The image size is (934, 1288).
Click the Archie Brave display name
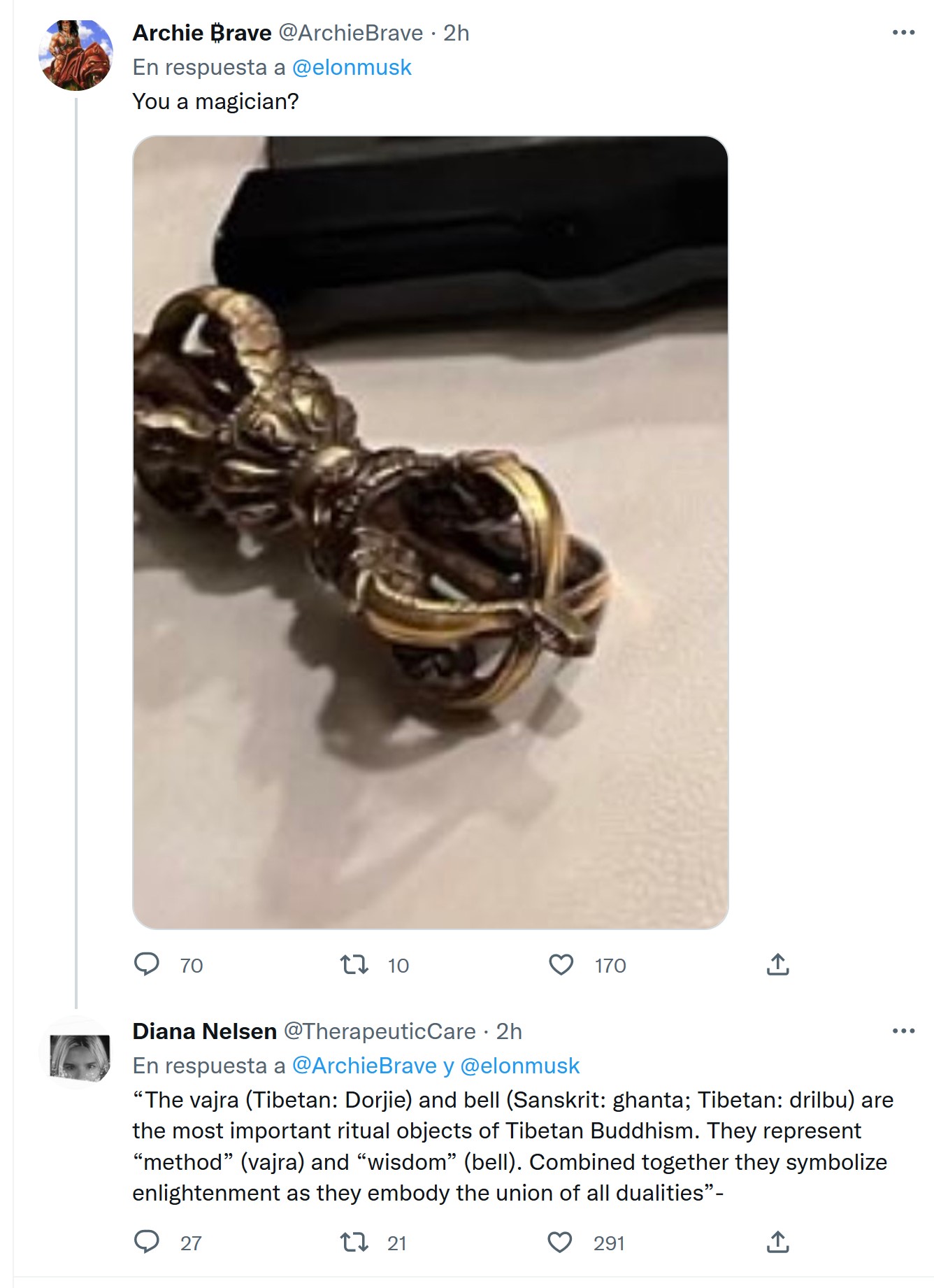pyautogui.click(x=202, y=33)
